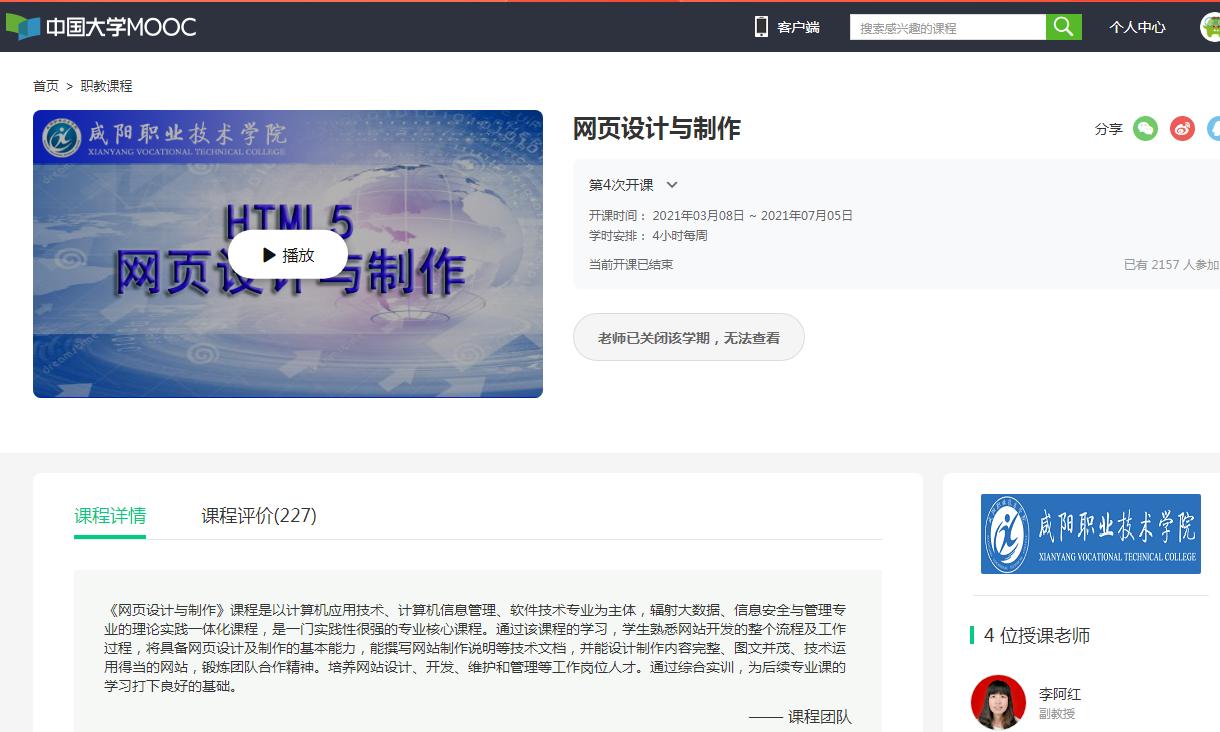
Task: Click the search courses input field
Action: pos(947,28)
